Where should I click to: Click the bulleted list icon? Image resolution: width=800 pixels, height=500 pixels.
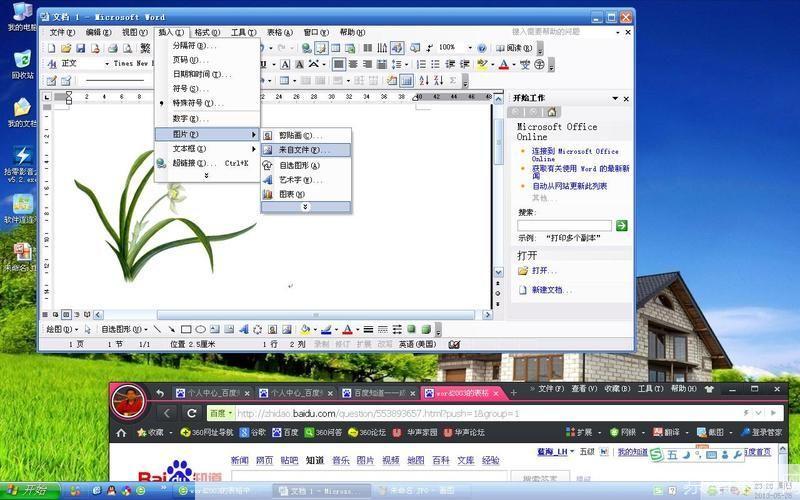point(435,64)
